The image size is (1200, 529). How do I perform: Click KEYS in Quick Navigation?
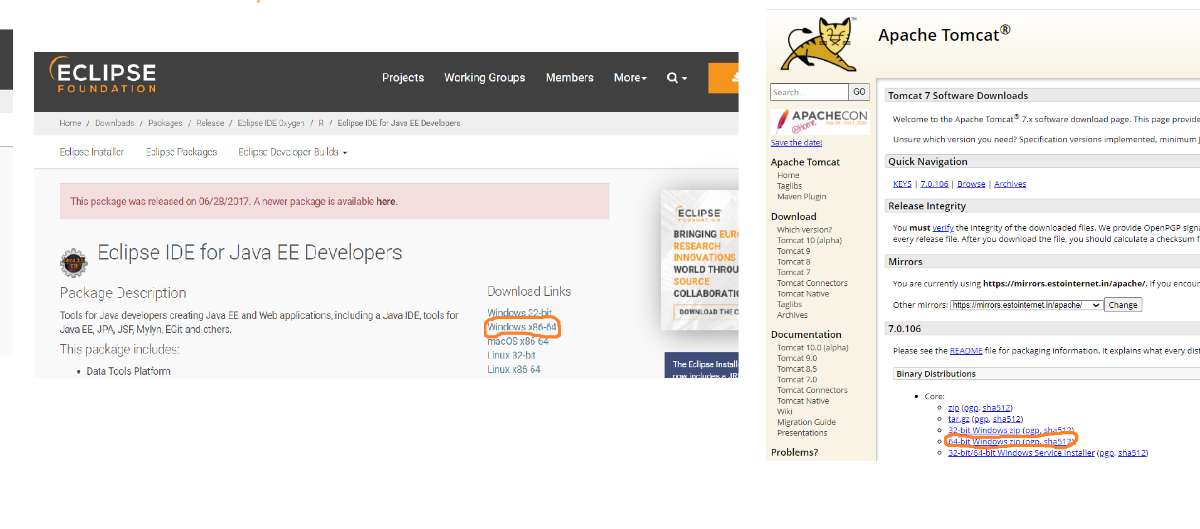(x=902, y=184)
